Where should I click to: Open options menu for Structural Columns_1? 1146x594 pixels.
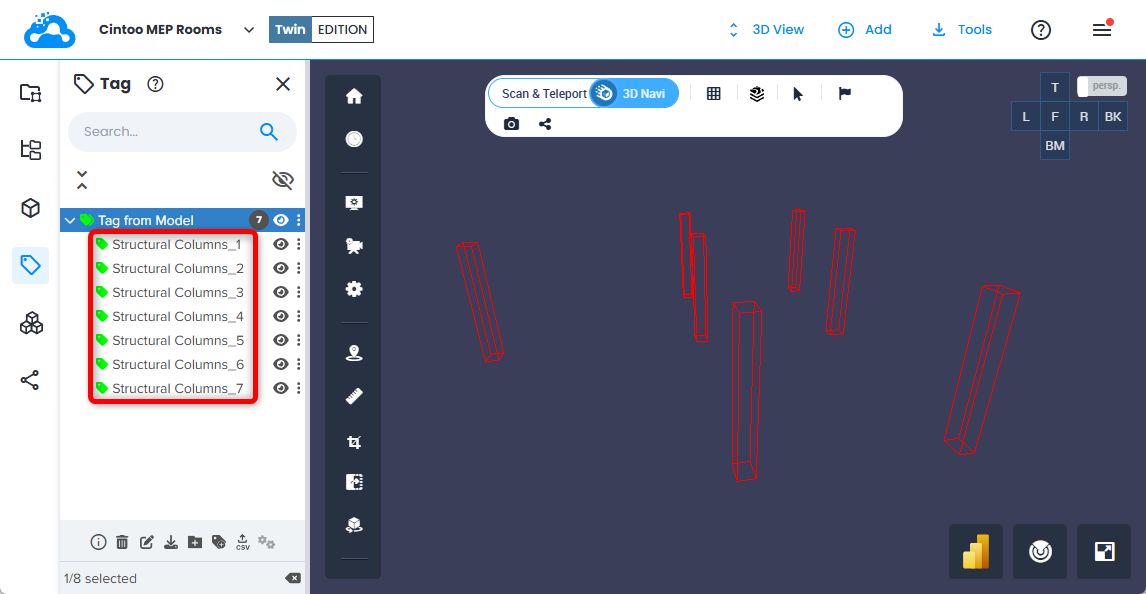[298, 245]
